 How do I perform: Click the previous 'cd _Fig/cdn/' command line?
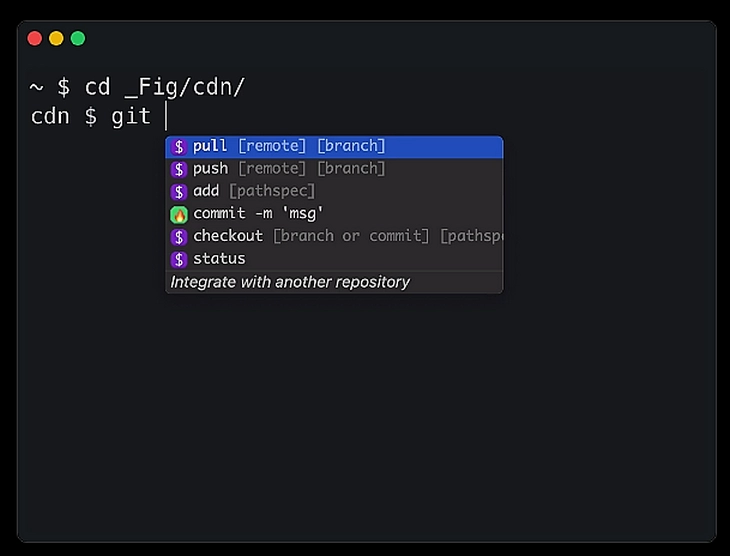137,87
